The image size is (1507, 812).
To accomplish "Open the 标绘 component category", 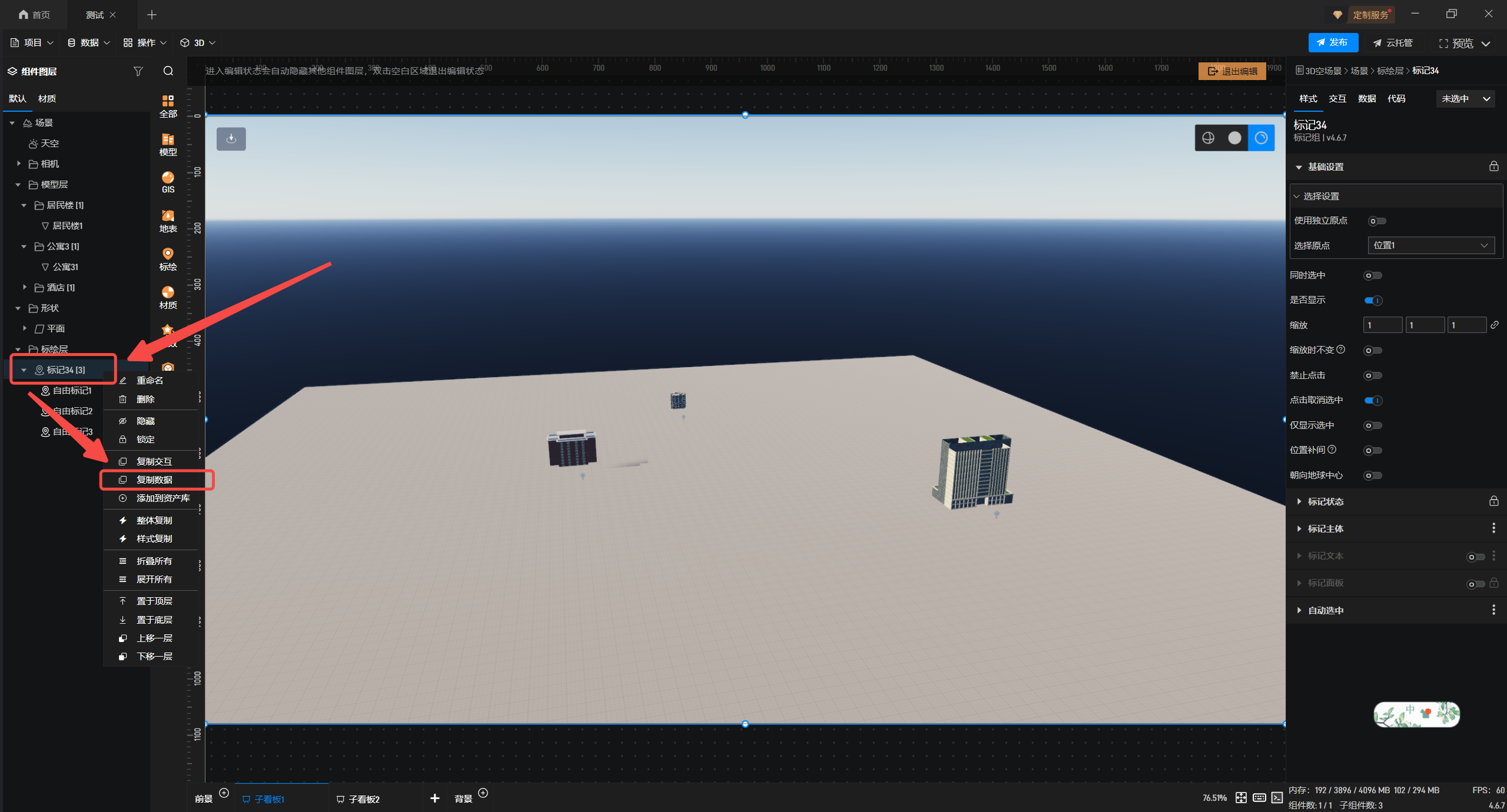I will [168, 259].
